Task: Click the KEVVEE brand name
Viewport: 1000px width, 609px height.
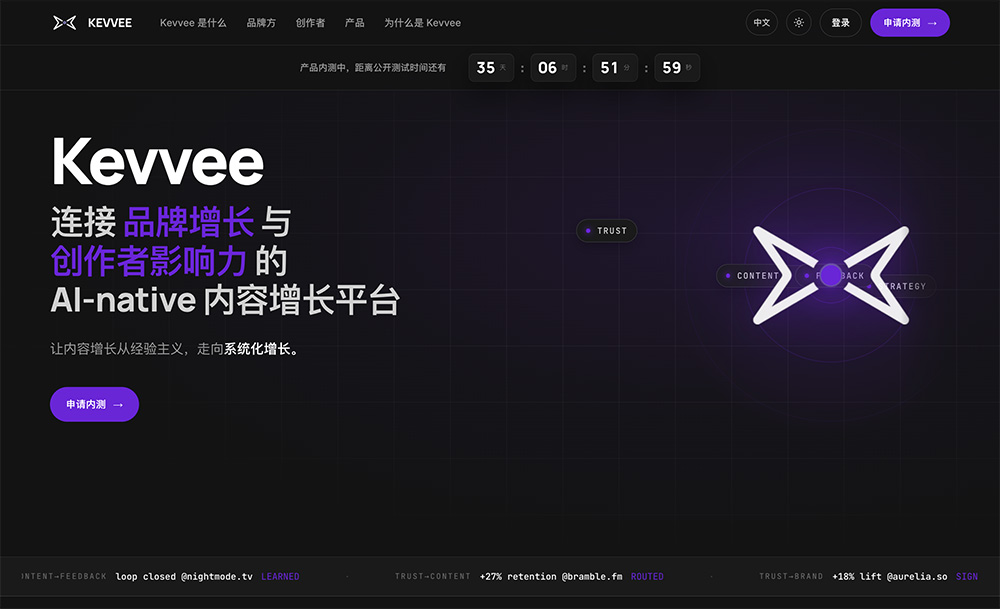Action: click(x=110, y=23)
